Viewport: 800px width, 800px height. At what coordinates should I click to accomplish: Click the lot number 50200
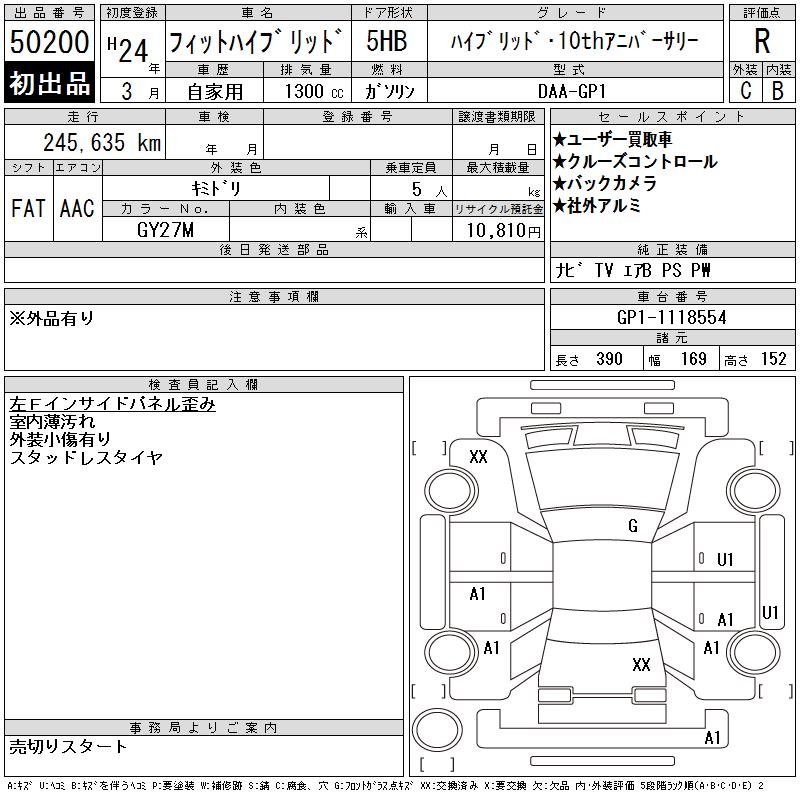pyautogui.click(x=49, y=42)
